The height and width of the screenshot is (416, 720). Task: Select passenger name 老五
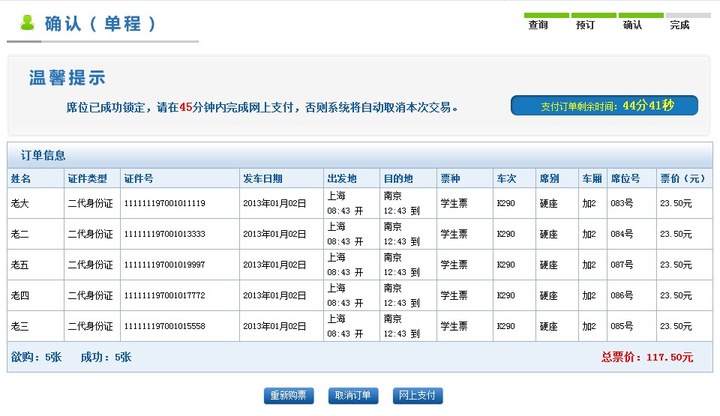20,265
